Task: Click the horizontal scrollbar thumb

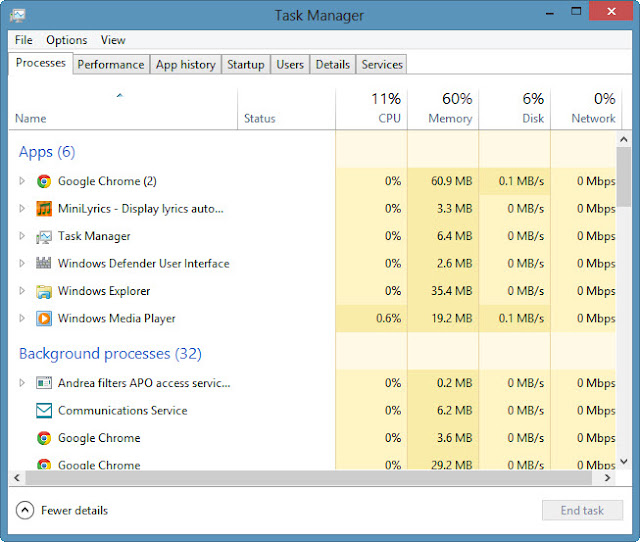Action: [309, 478]
